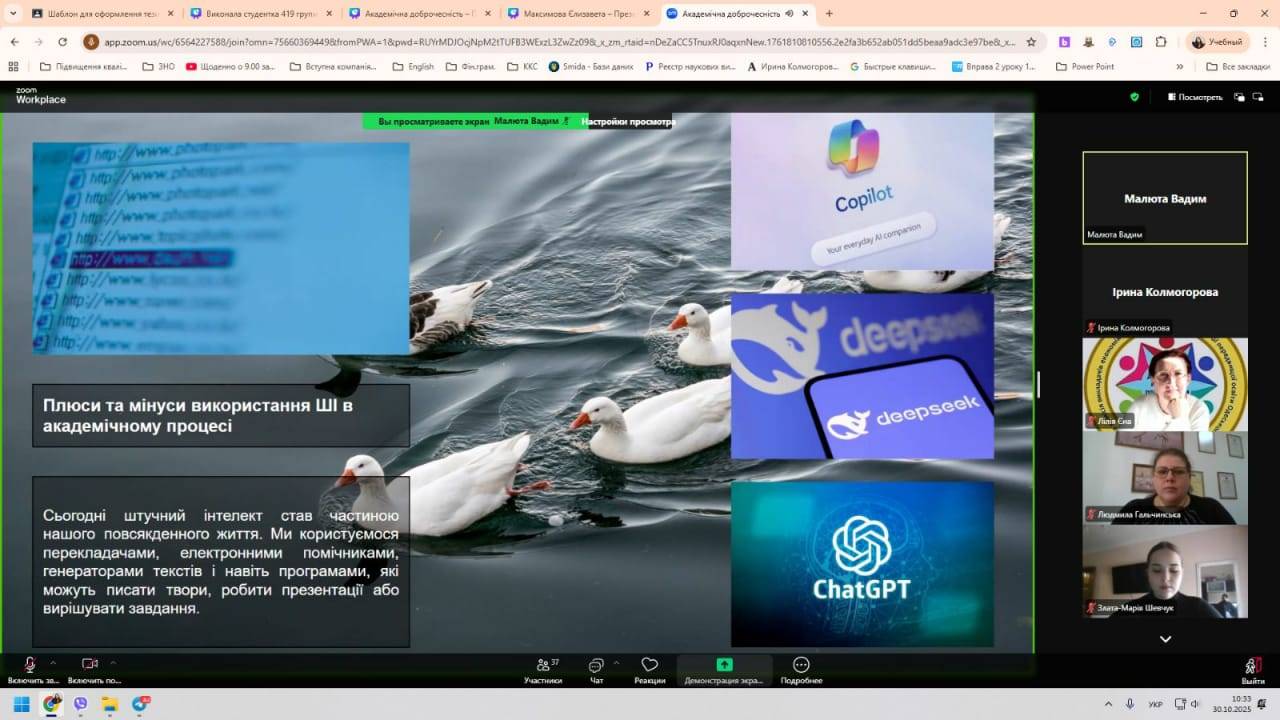Select Малюта Вадим participant video tile

1165,198
